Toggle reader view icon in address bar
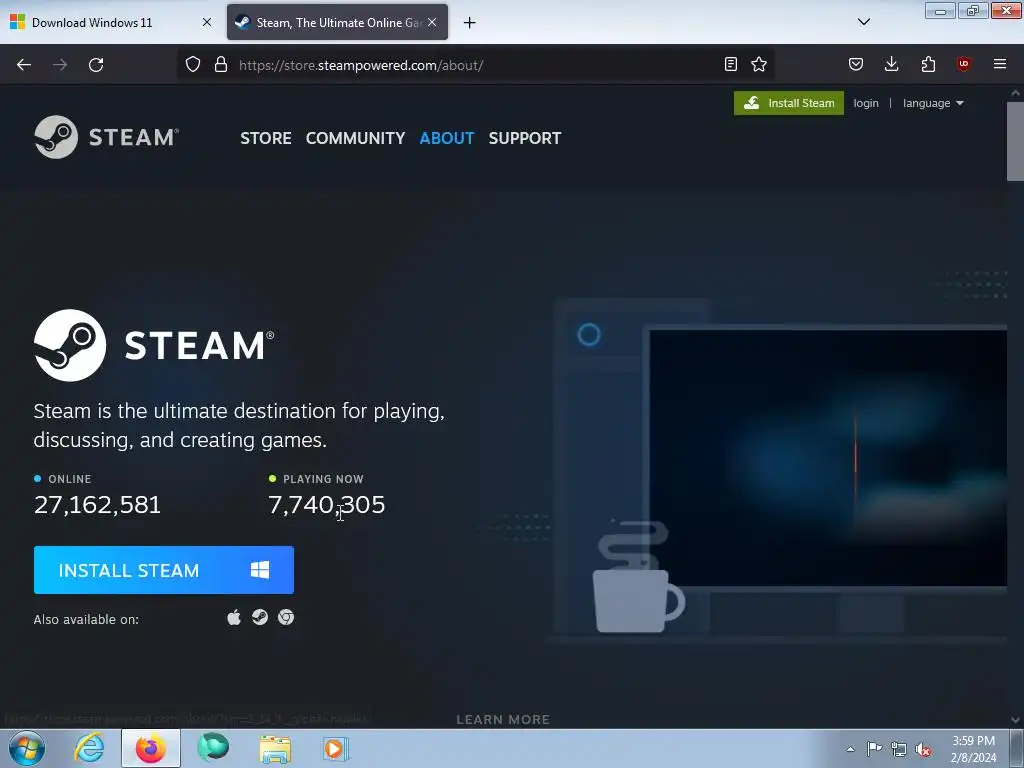1024x768 pixels. tap(731, 64)
